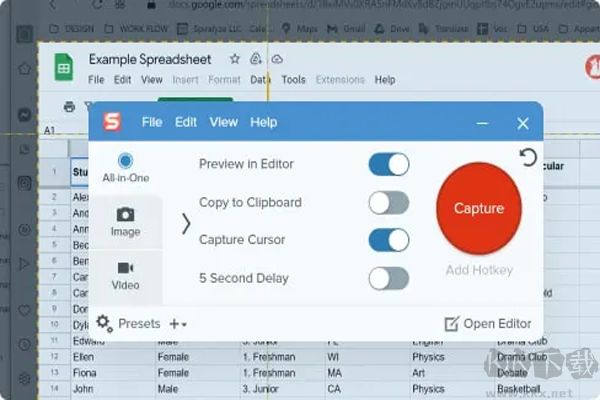Expand settings with the right chevron arrow
The image size is (600, 400).
[185, 223]
